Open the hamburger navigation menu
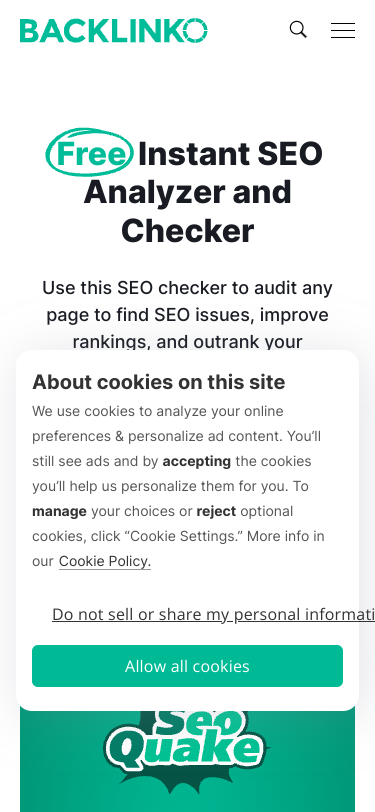 click(x=343, y=31)
